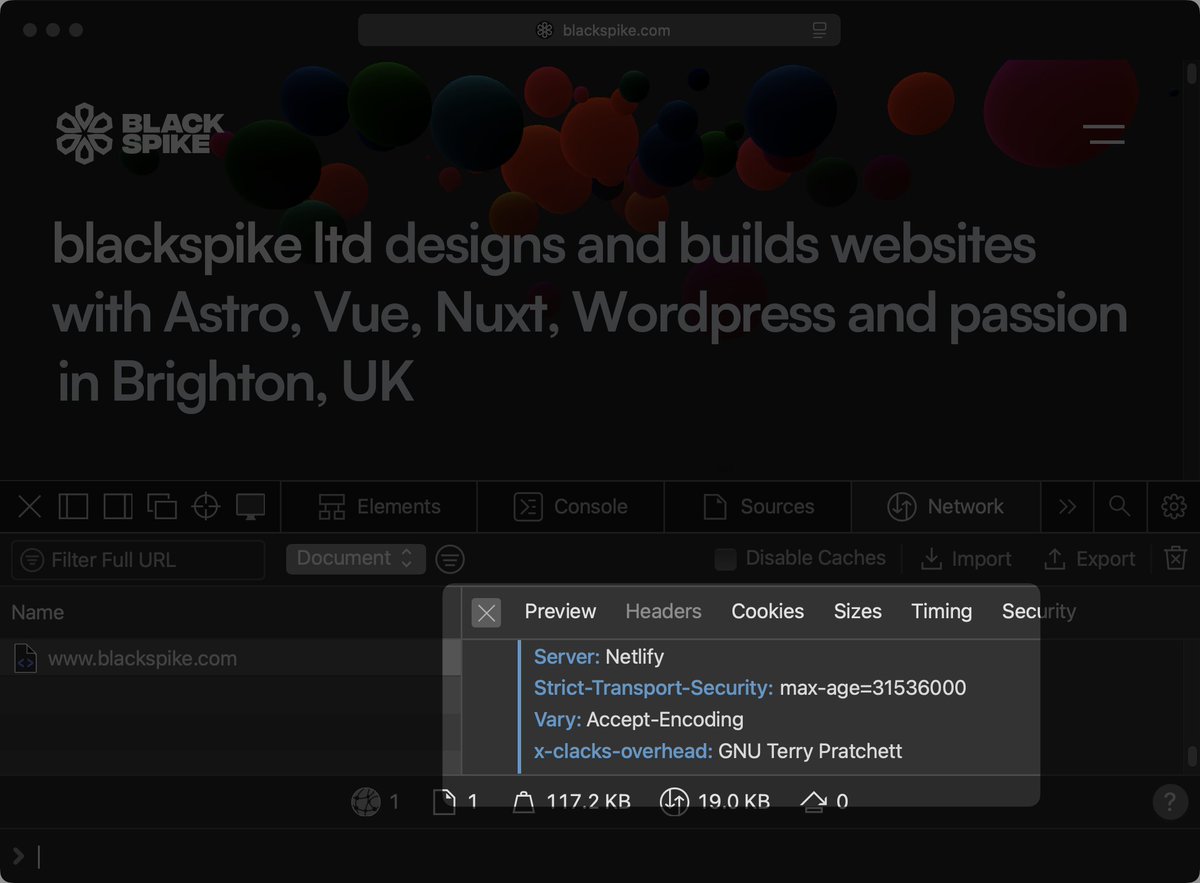The image size is (1200, 883).
Task: Click the 19.0 KB transferred indicator
Action: 715,801
